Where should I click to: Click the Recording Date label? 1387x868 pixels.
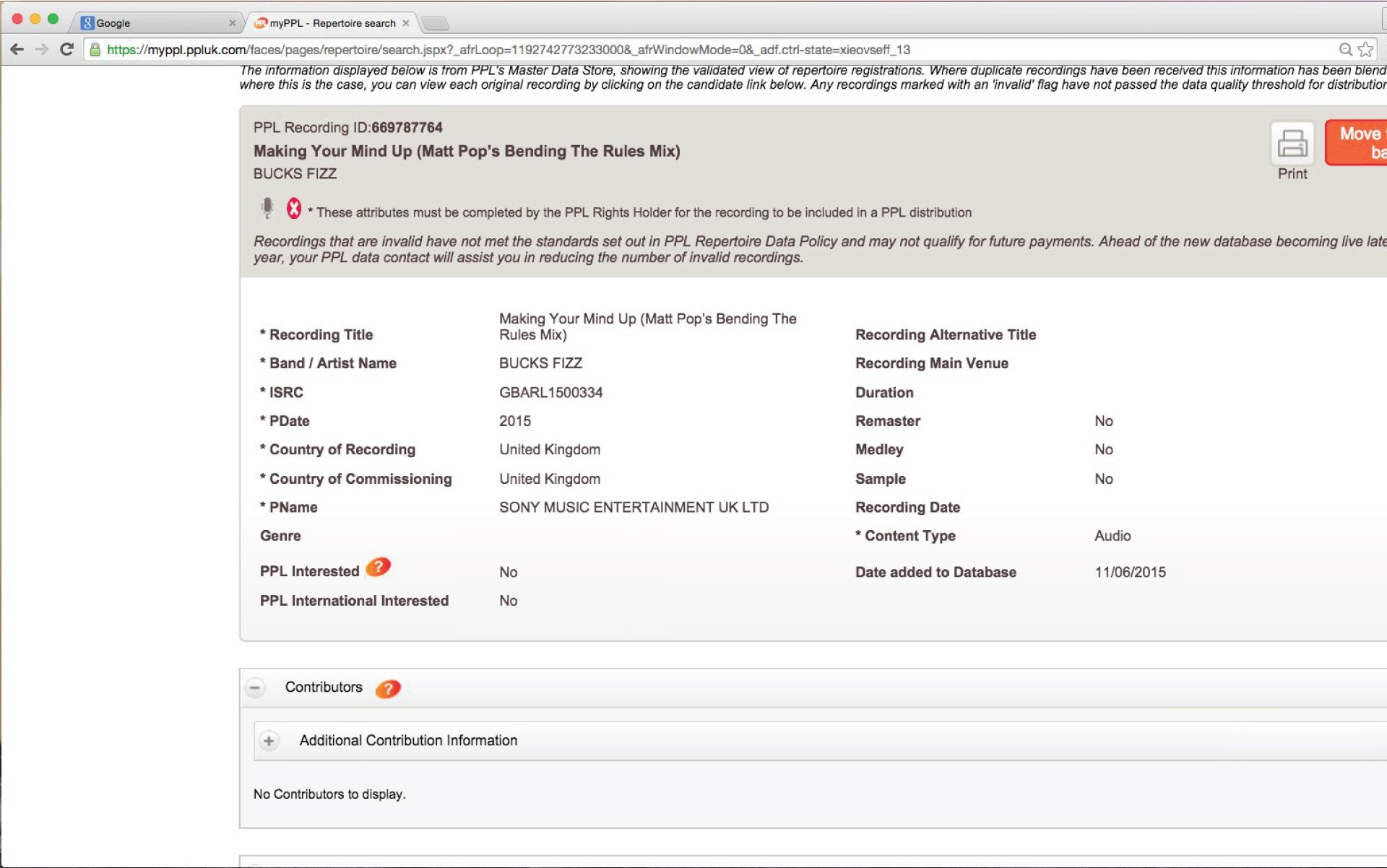pyautogui.click(x=908, y=508)
